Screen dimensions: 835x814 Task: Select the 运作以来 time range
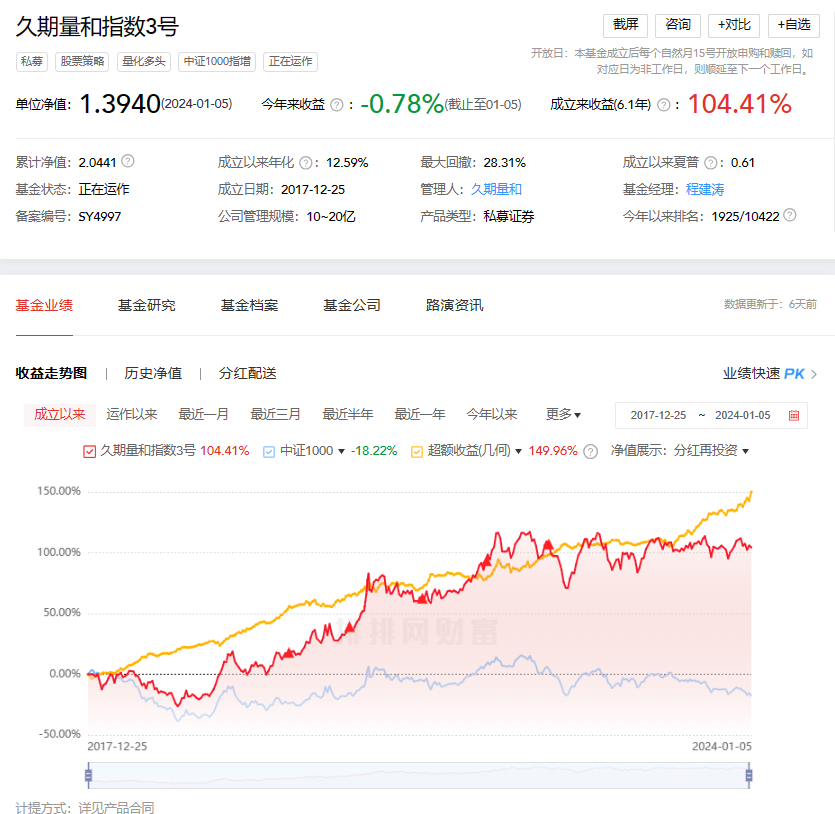click(132, 414)
